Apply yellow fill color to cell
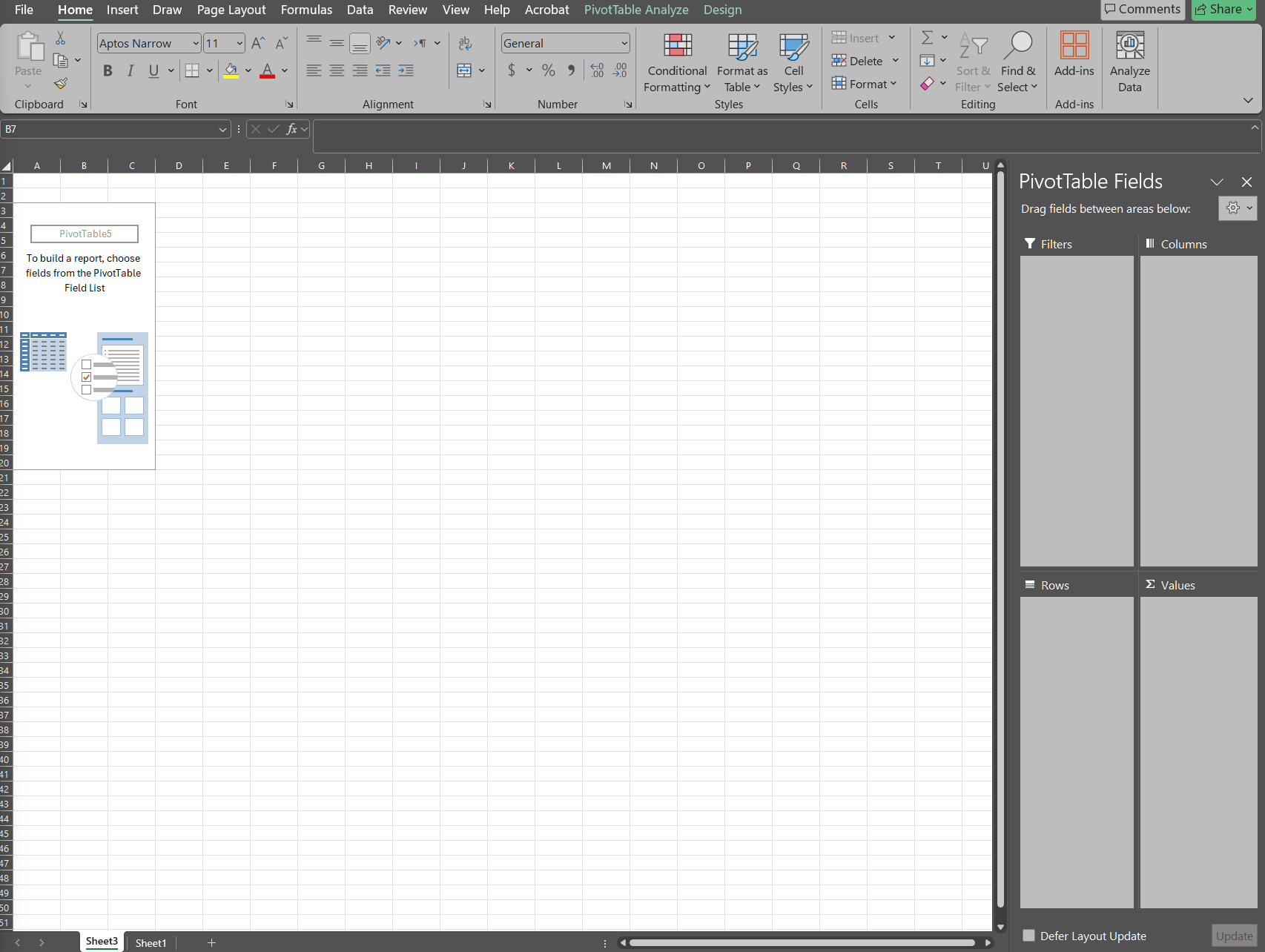Viewport: 1265px width, 952px height. (231, 70)
